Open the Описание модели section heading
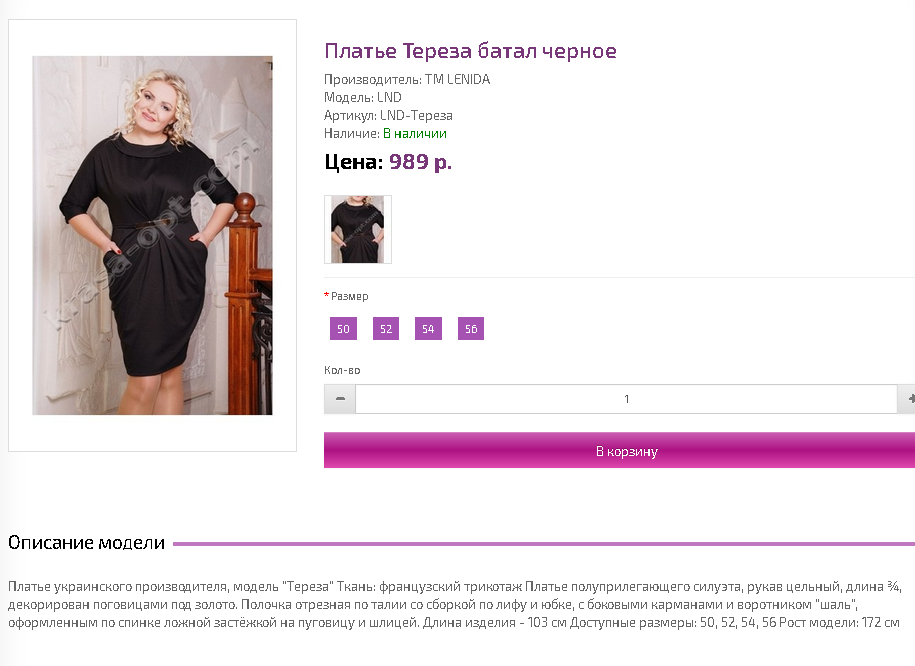The image size is (915, 666). point(86,543)
